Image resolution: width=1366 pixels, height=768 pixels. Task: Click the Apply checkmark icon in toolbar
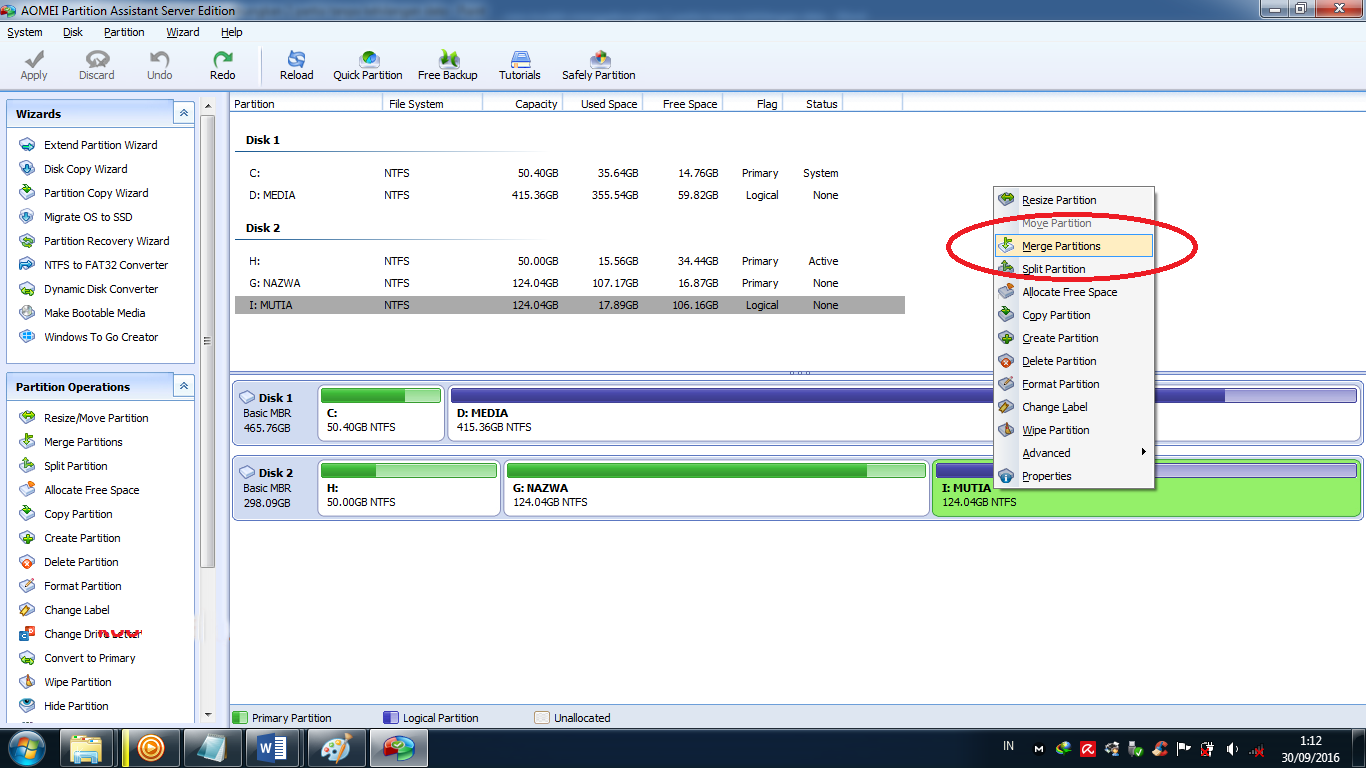[34, 60]
